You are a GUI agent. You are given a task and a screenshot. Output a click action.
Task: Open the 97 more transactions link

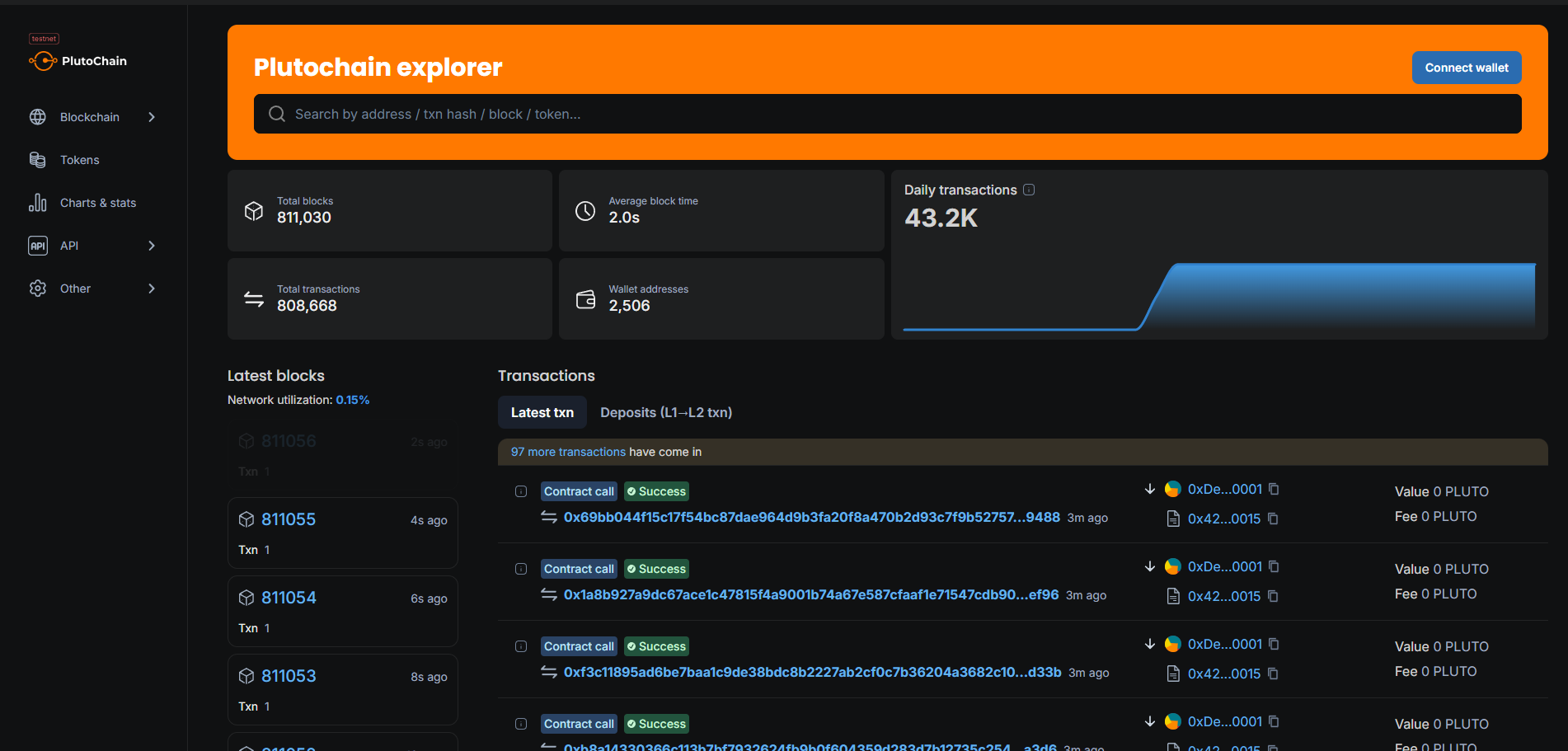(567, 452)
